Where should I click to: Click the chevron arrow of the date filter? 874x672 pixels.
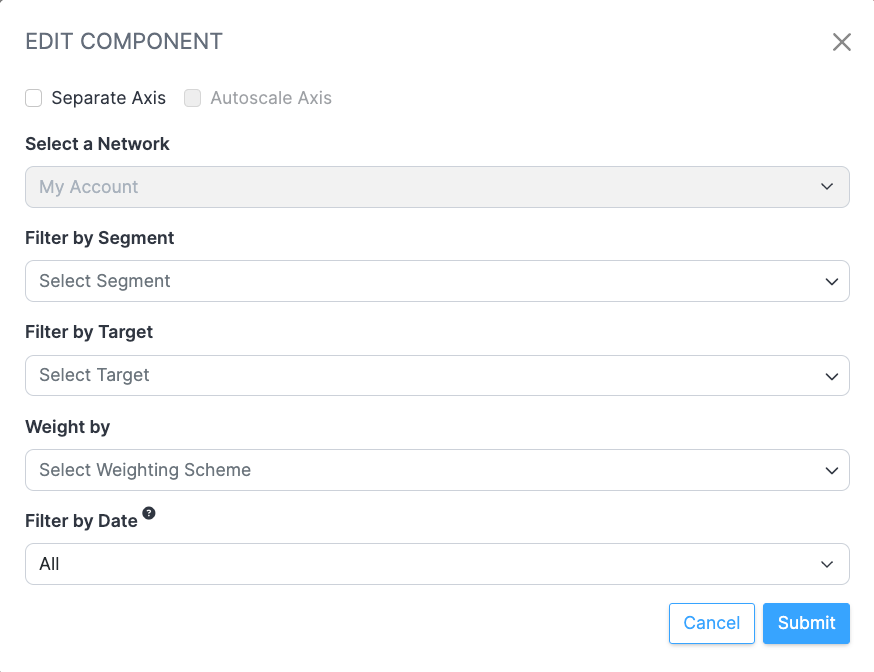click(x=827, y=564)
